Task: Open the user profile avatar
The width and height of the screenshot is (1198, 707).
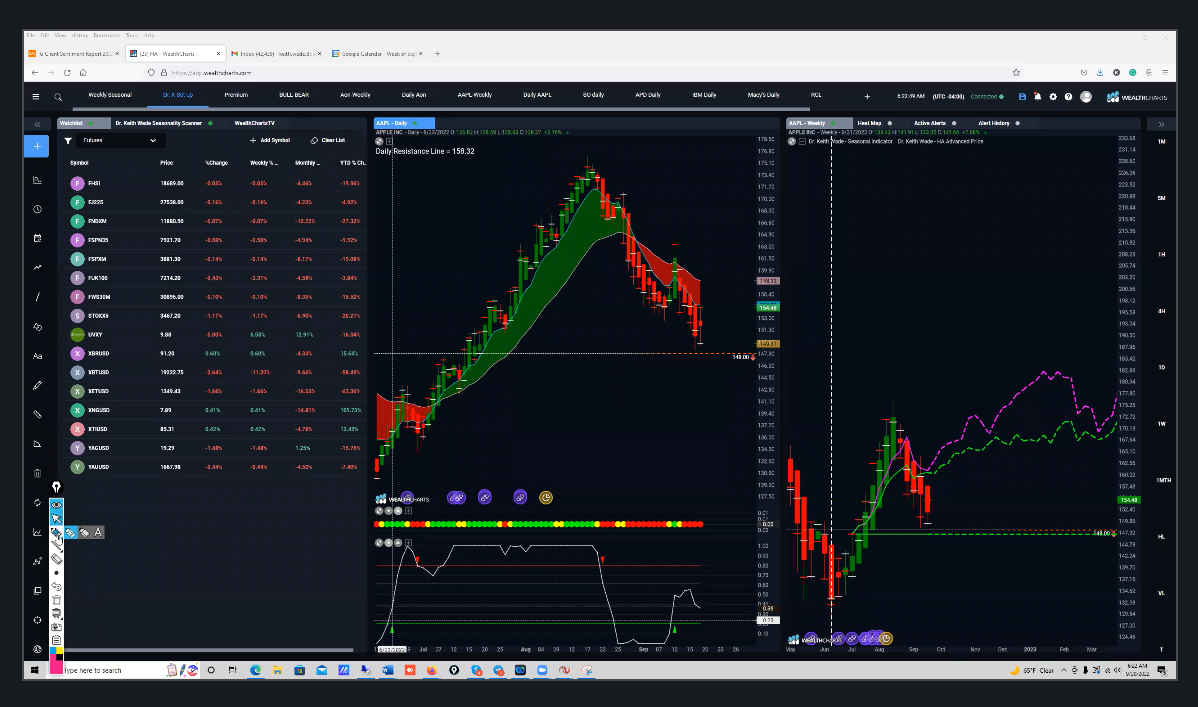Action: [x=1086, y=96]
